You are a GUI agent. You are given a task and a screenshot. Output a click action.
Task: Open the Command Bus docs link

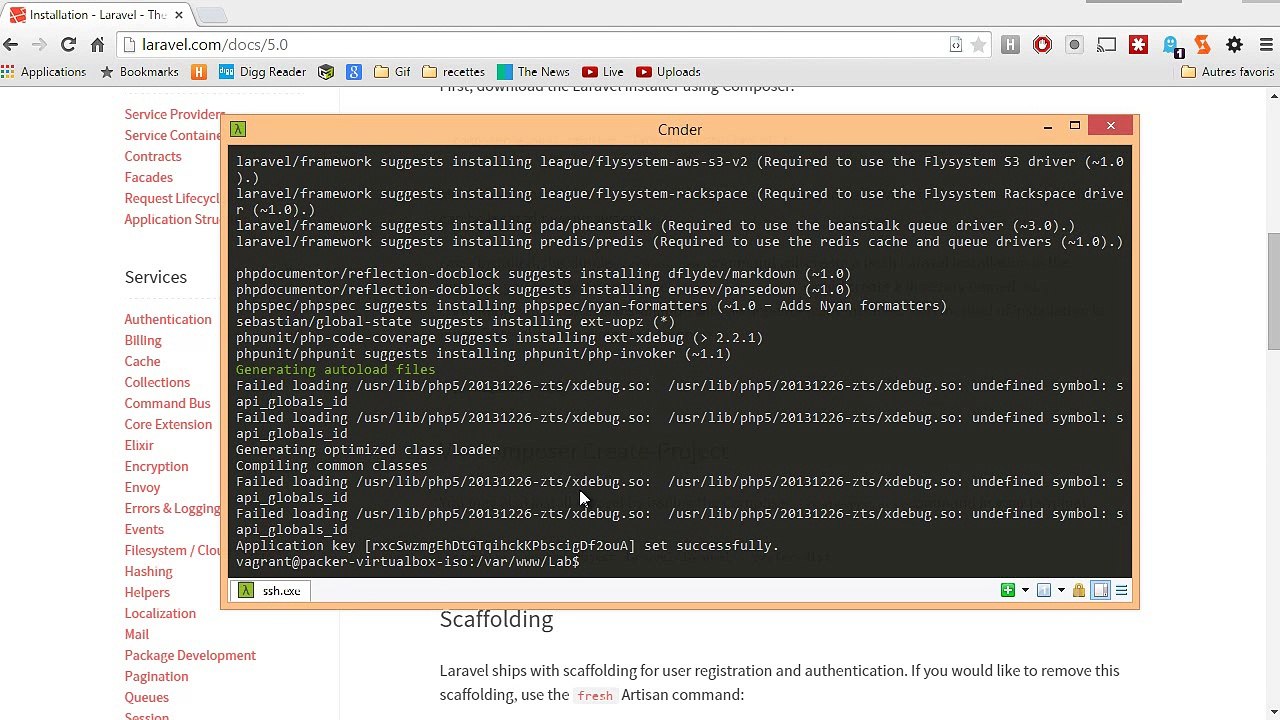tap(167, 404)
